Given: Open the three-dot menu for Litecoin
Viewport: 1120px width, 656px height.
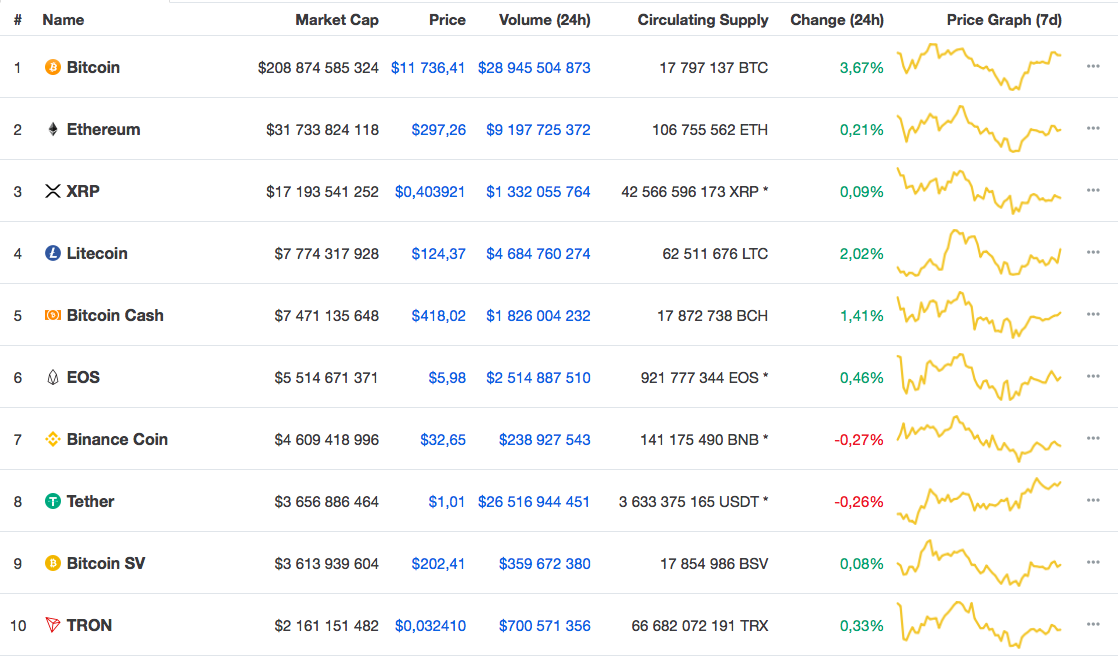Looking at the screenshot, I should [1093, 253].
